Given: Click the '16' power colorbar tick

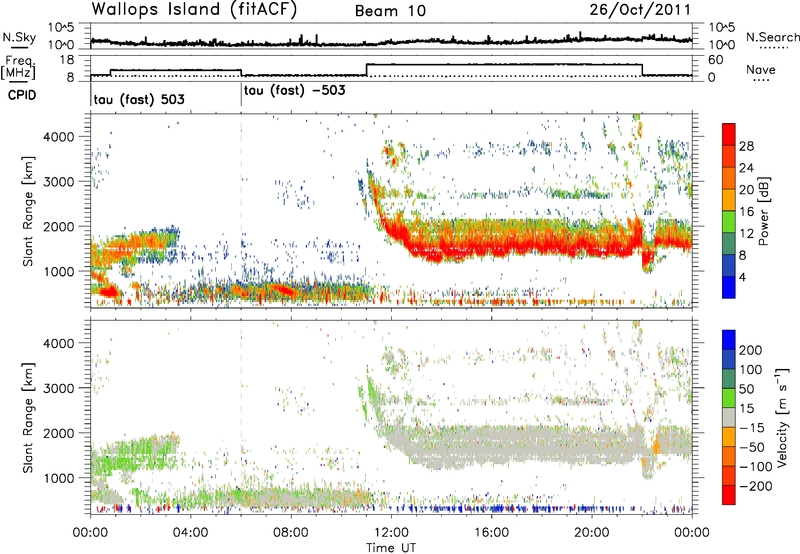Looking at the screenshot, I should click(746, 212).
